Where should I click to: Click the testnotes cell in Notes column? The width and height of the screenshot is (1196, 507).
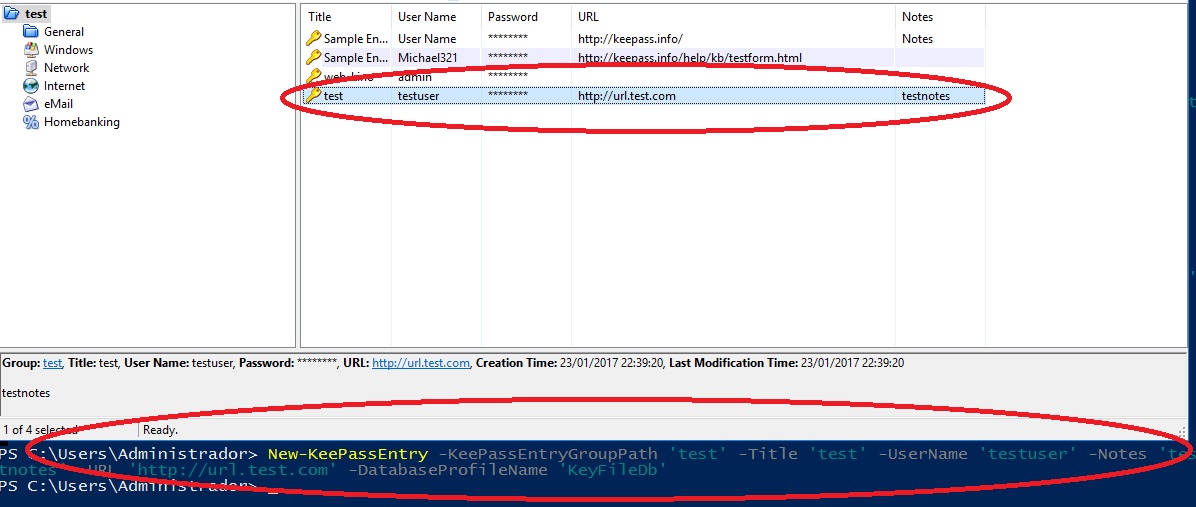point(925,96)
